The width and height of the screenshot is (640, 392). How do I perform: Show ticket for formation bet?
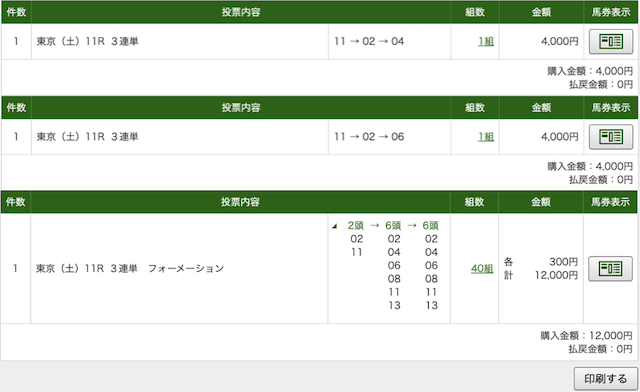610,268
